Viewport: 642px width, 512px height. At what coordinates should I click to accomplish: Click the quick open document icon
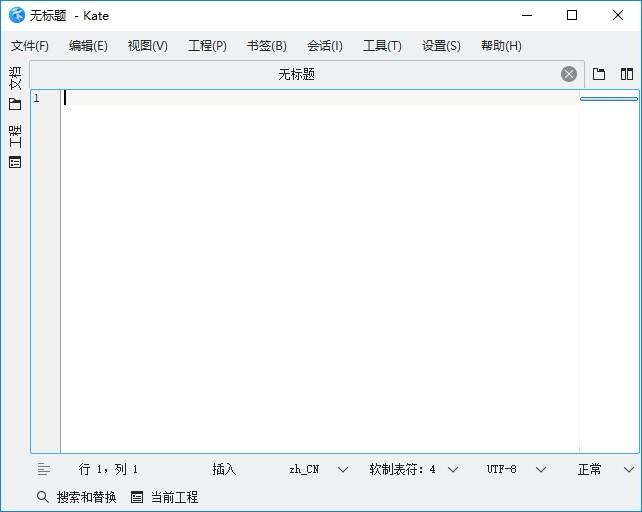[599, 74]
